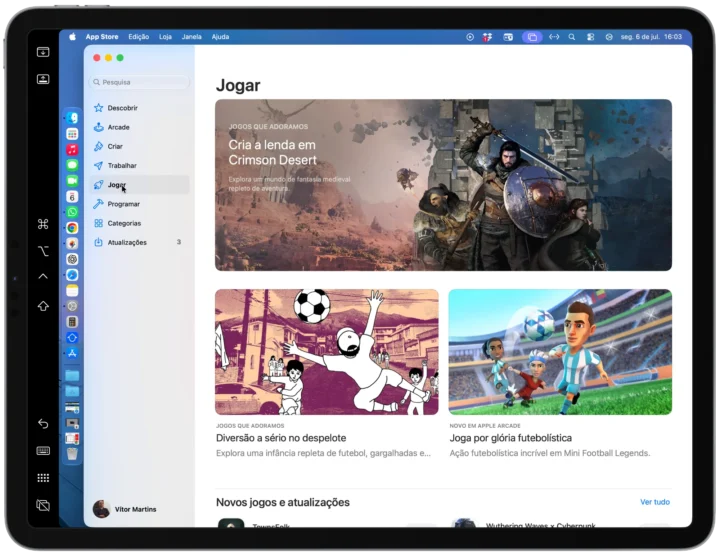Click the Atualizações download icon
720x557 pixels.
(x=98, y=242)
